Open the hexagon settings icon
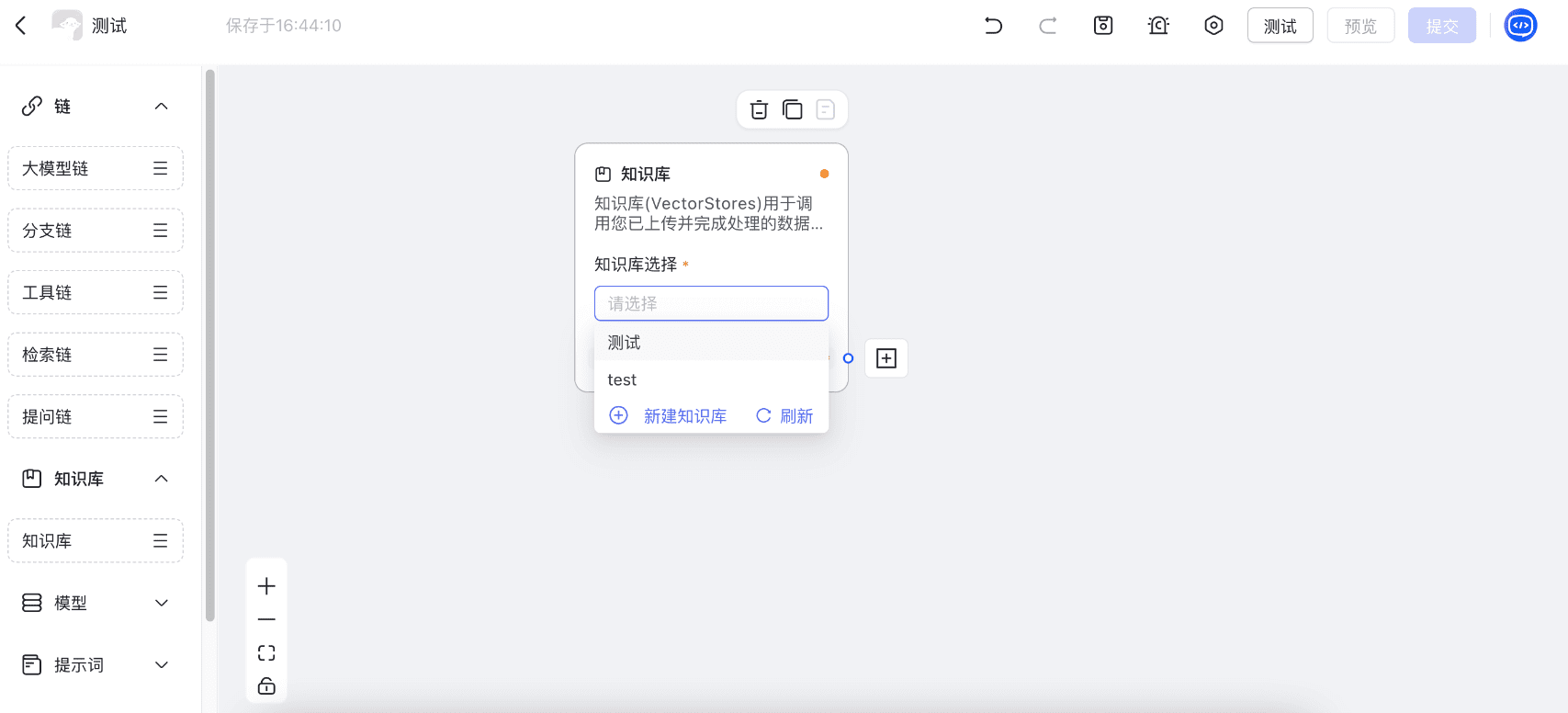The height and width of the screenshot is (713, 1568). pyautogui.click(x=1213, y=26)
